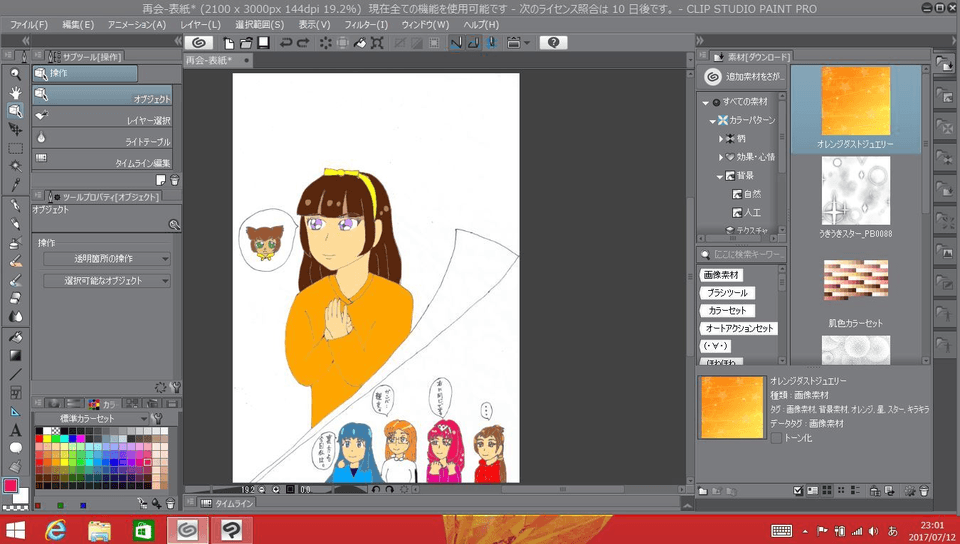Select the Zoom magnifier tool
Viewport: 960px width, 544px height.
15,74
